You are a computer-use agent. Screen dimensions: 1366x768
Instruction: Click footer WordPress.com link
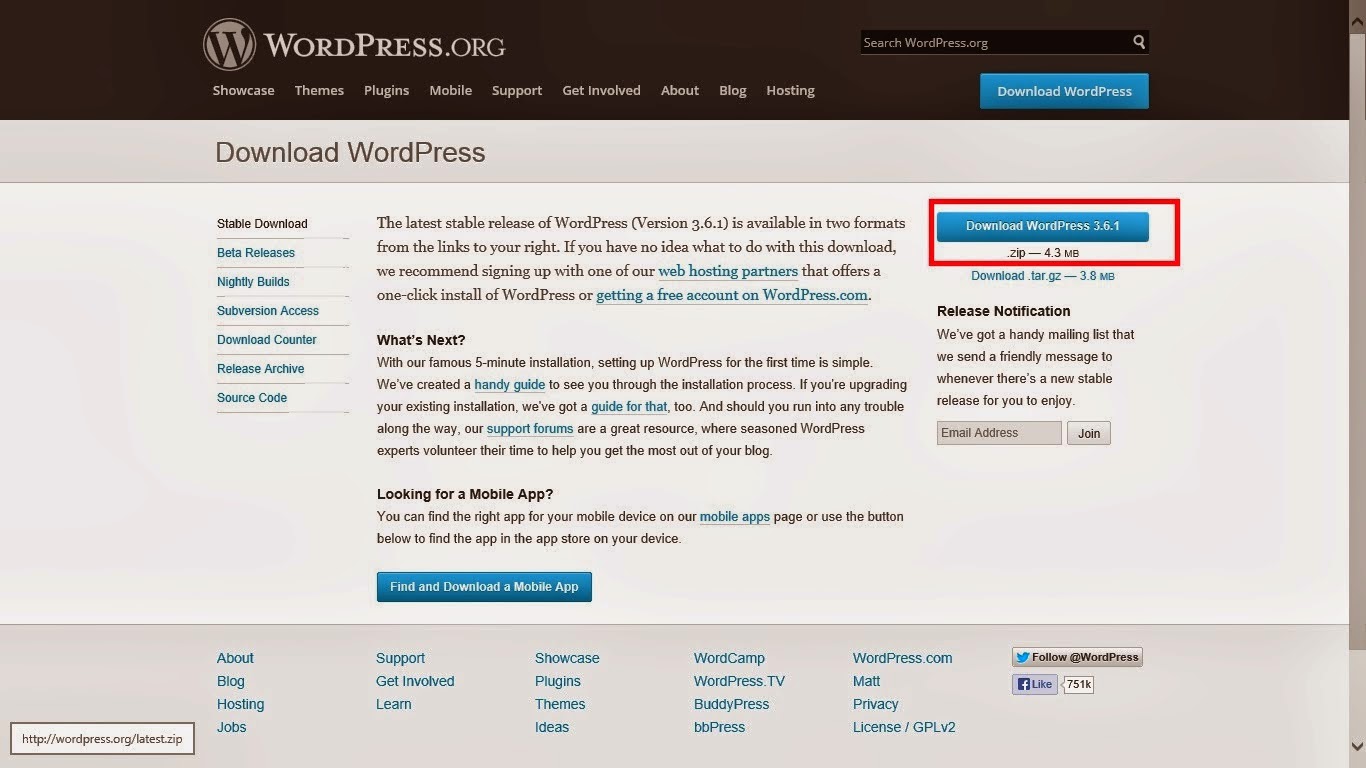click(902, 658)
